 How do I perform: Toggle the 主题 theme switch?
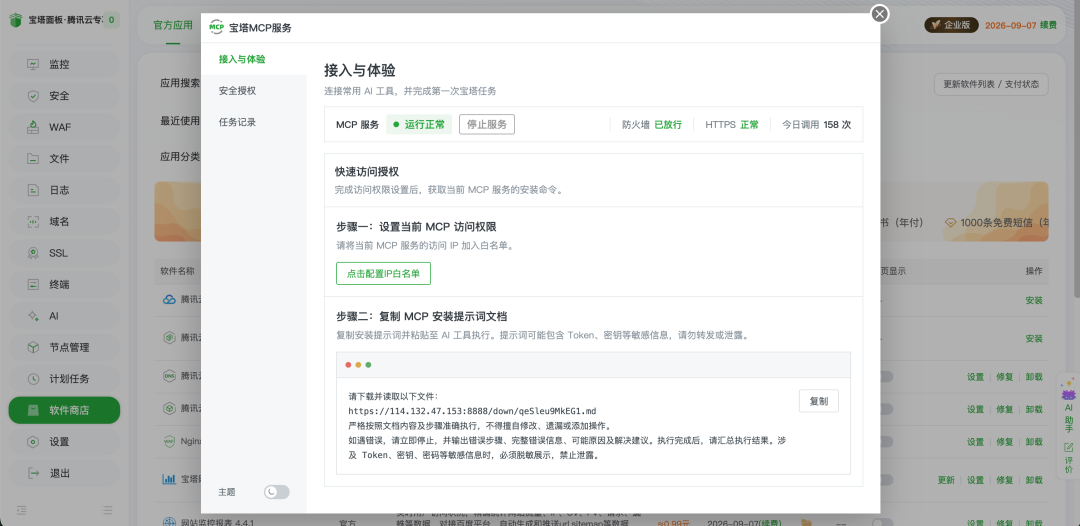[276, 492]
